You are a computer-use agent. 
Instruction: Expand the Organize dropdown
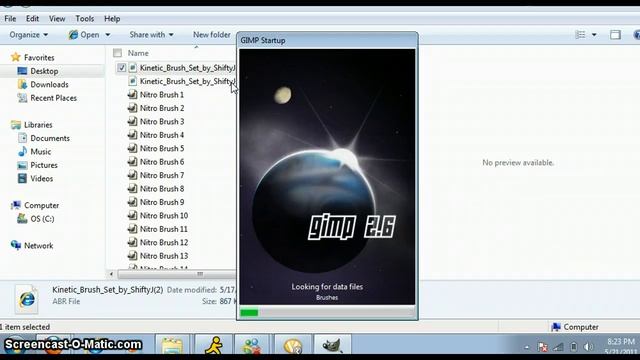[x=29, y=35]
